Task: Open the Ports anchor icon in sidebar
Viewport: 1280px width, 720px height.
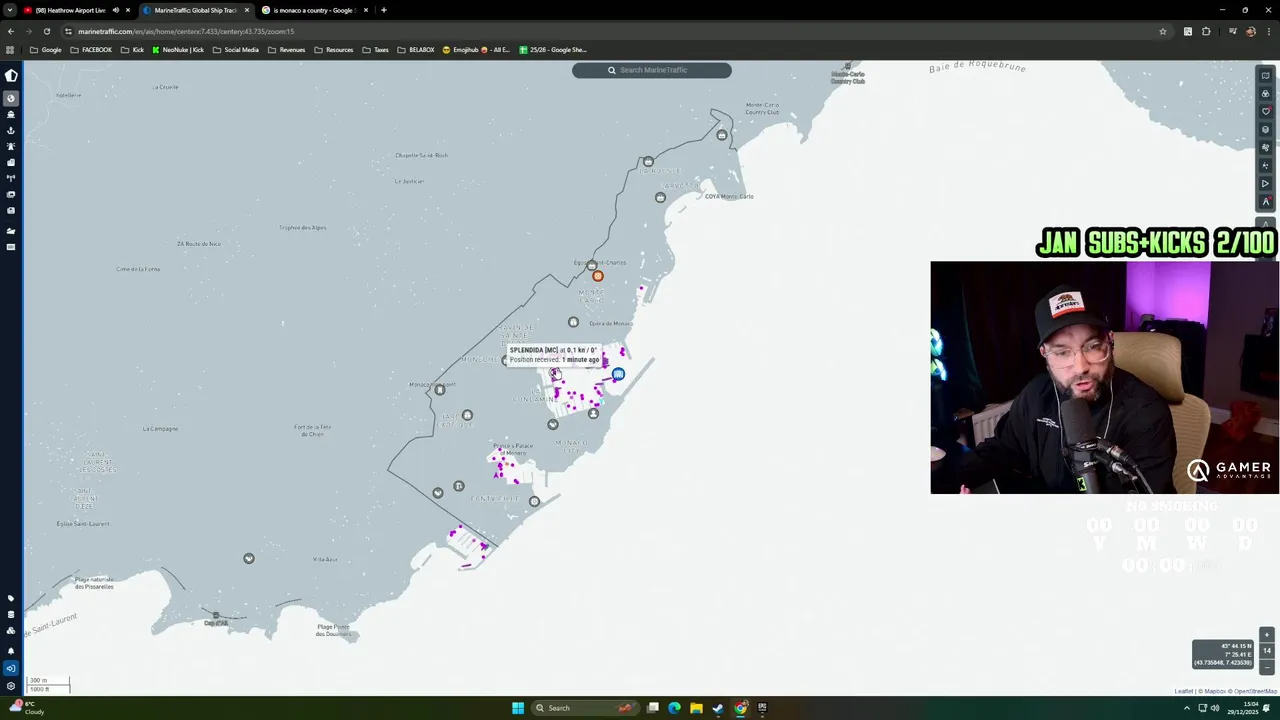Action: coord(11,130)
